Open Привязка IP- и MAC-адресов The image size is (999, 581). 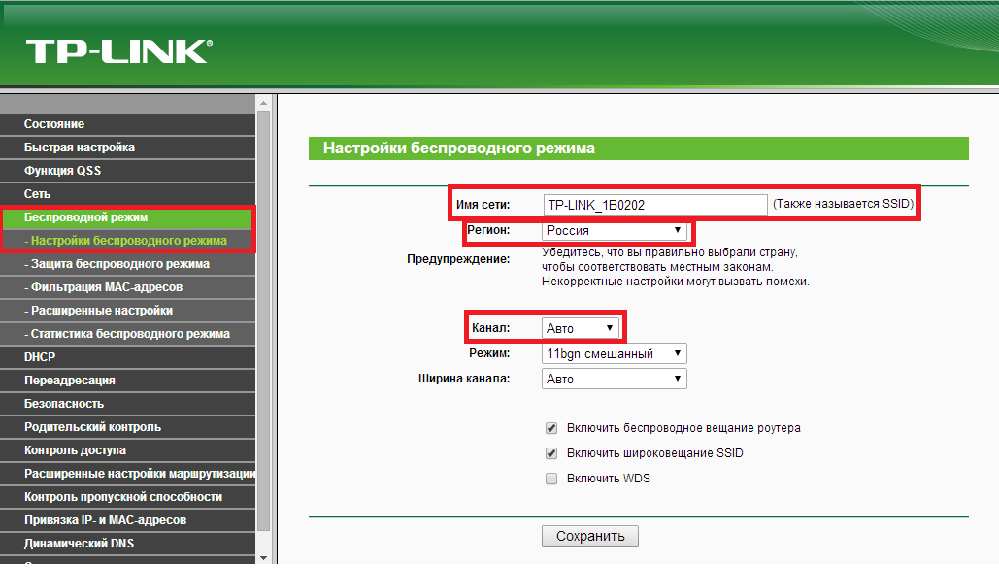pos(127,520)
